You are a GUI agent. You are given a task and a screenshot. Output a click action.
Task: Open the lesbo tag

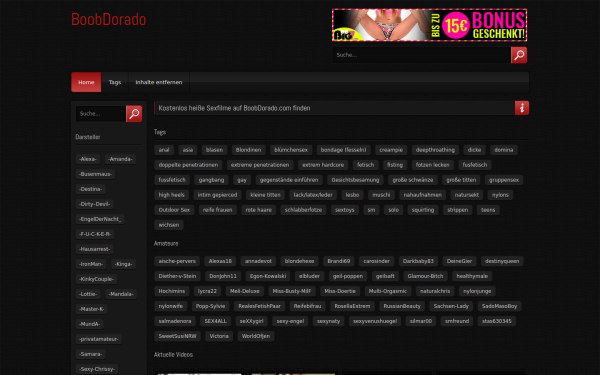click(x=352, y=195)
